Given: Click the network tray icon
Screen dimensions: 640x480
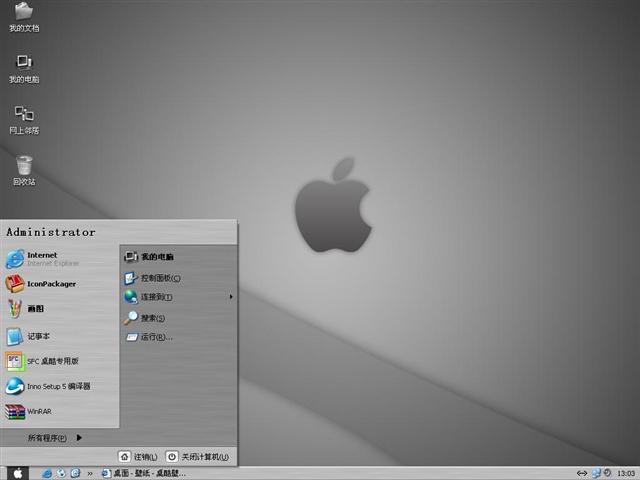Looking at the screenshot, I should point(596,473).
